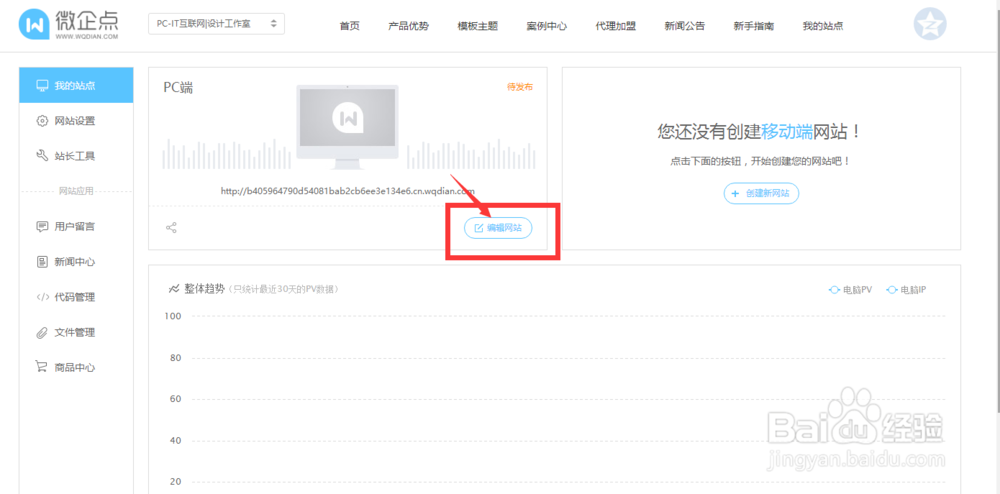This screenshot has height=494, width=1000.
Task: Click the document icon for 新闻中心
Action: pyautogui.click(x=42, y=262)
